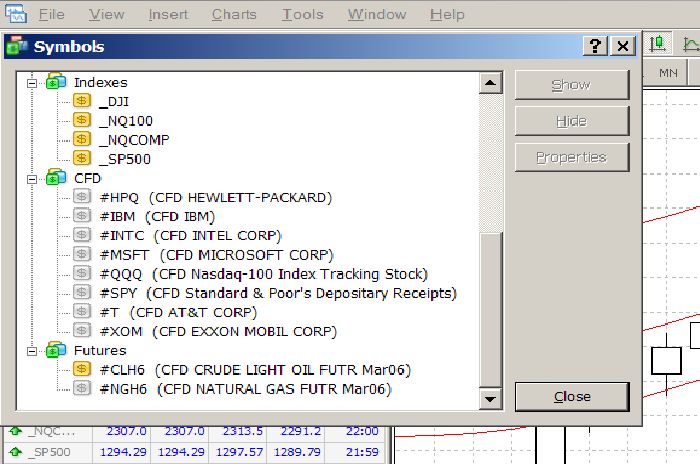Click the Close button in Symbols dialog
700x464 pixels.
(x=572, y=397)
